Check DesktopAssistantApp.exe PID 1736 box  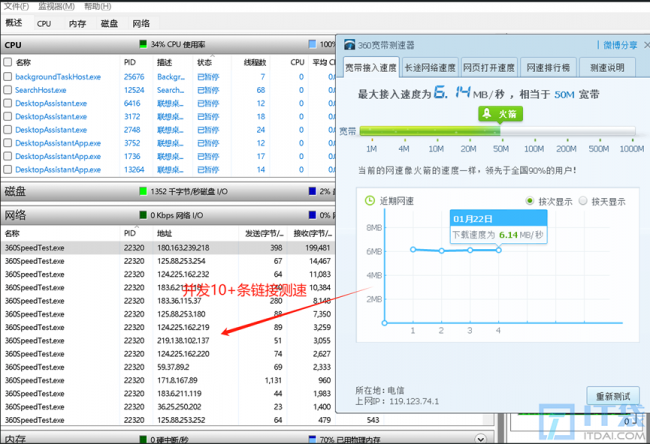click(x=7, y=156)
